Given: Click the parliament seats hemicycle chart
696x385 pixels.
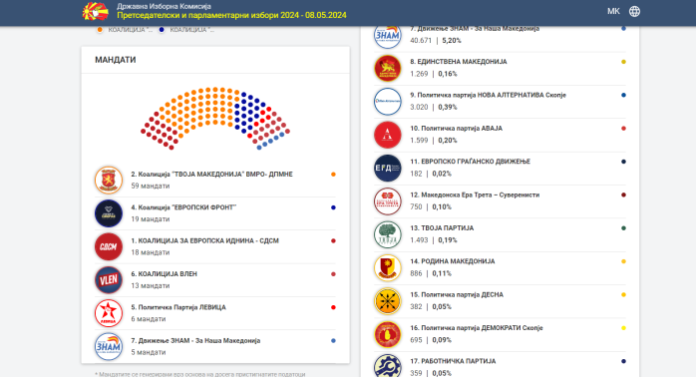Looking at the screenshot, I should [x=215, y=118].
